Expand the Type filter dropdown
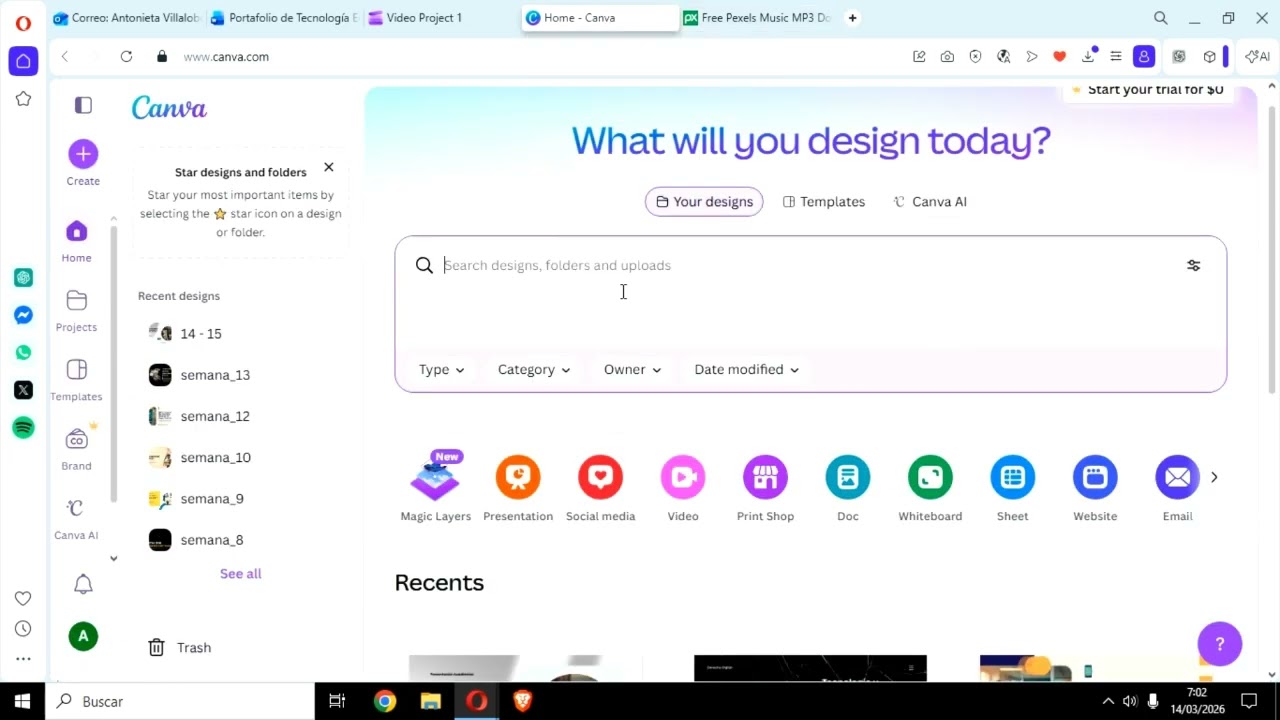Image resolution: width=1280 pixels, height=720 pixels. [x=441, y=370]
